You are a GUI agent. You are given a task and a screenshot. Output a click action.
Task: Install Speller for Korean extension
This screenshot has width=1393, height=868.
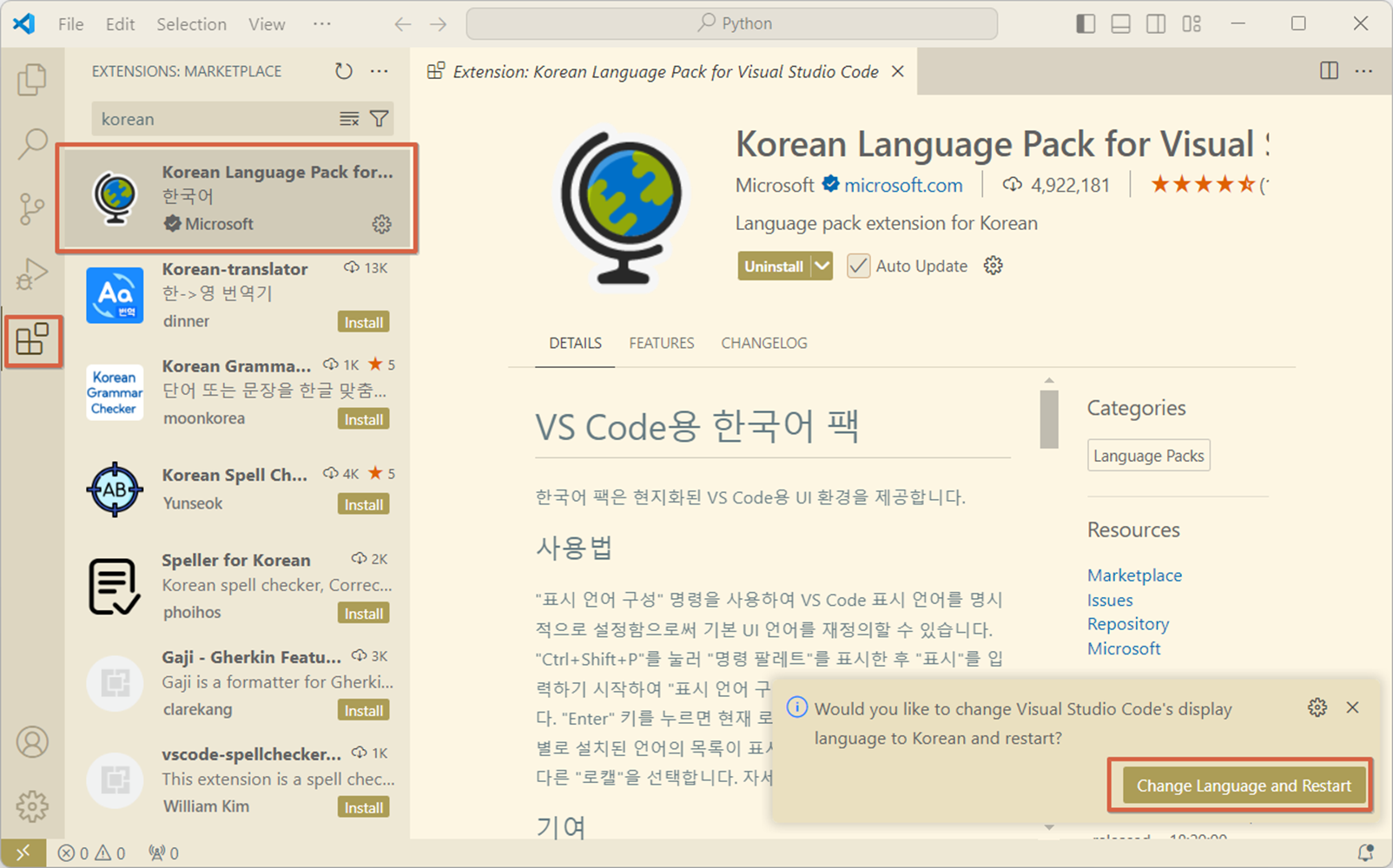(363, 614)
